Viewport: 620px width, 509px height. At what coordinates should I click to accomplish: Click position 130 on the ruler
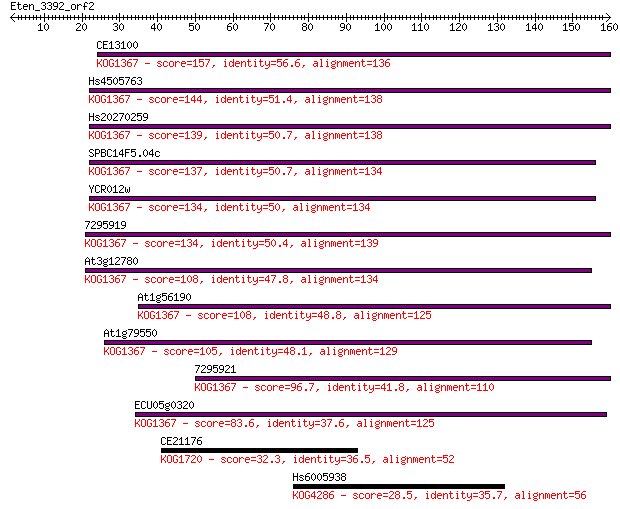click(496, 27)
